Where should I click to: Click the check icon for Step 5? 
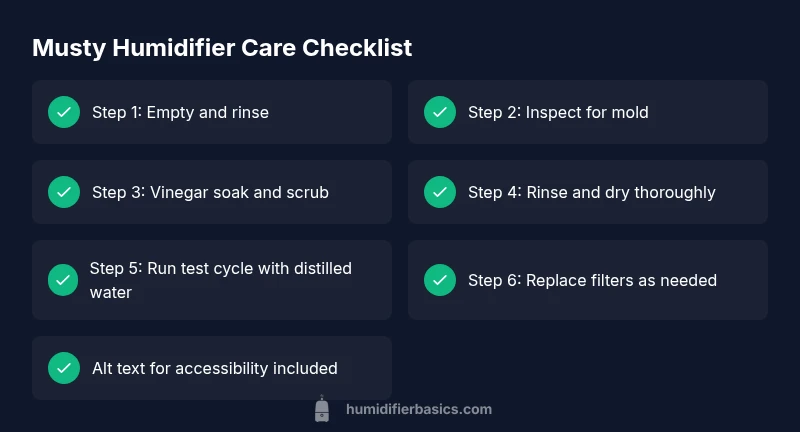click(x=64, y=280)
